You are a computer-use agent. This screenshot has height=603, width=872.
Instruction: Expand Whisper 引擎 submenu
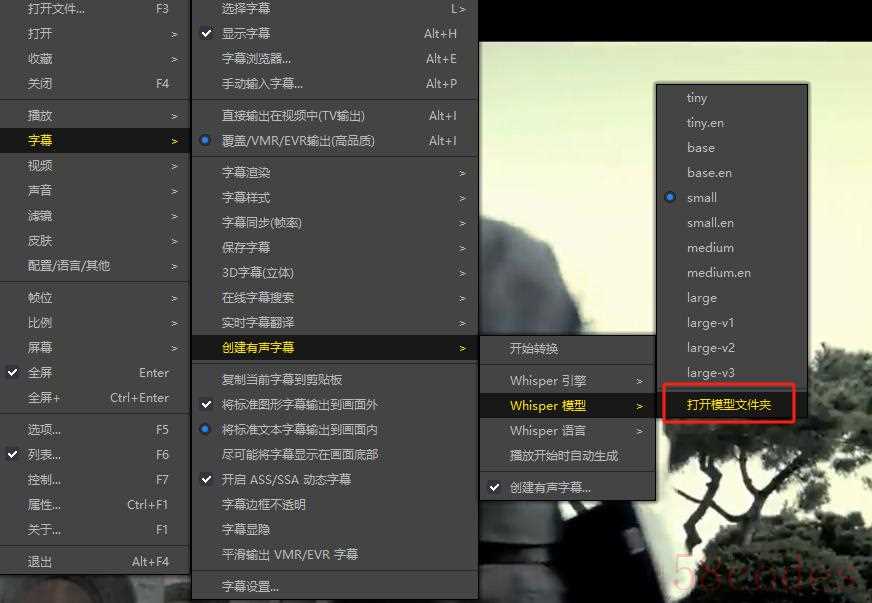click(x=567, y=381)
